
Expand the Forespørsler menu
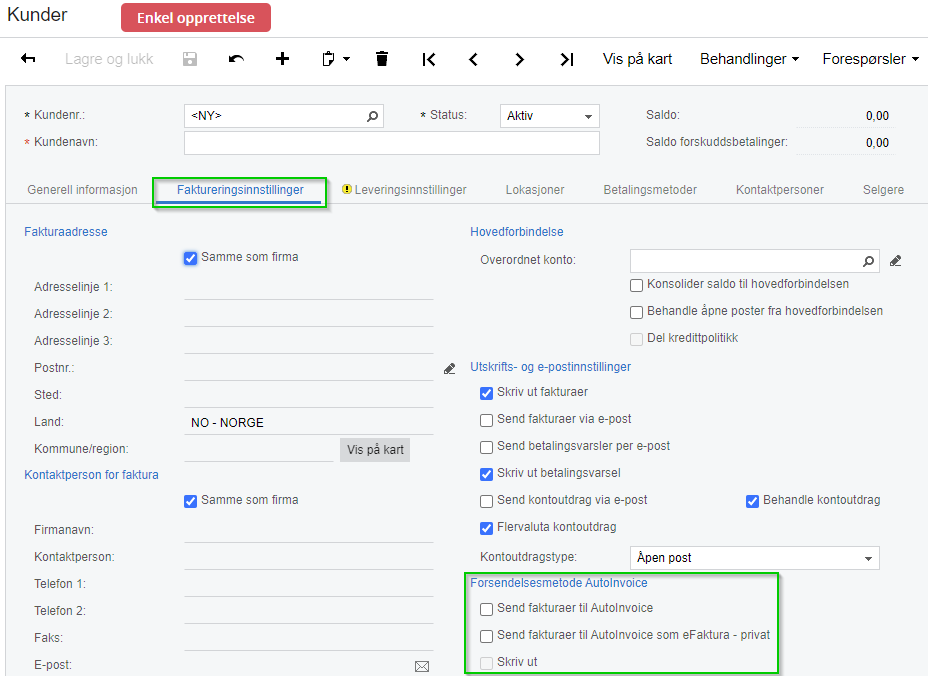[x=870, y=59]
